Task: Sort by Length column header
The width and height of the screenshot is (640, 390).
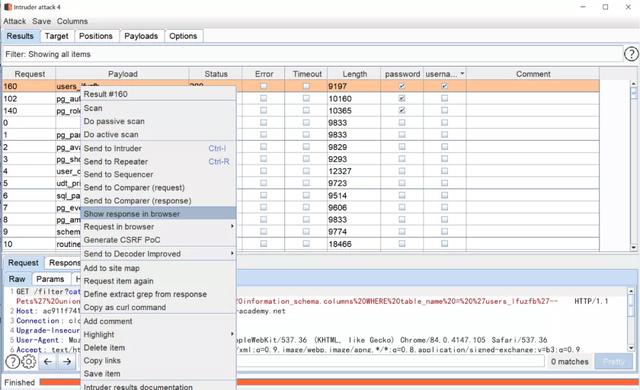Action: click(x=354, y=74)
